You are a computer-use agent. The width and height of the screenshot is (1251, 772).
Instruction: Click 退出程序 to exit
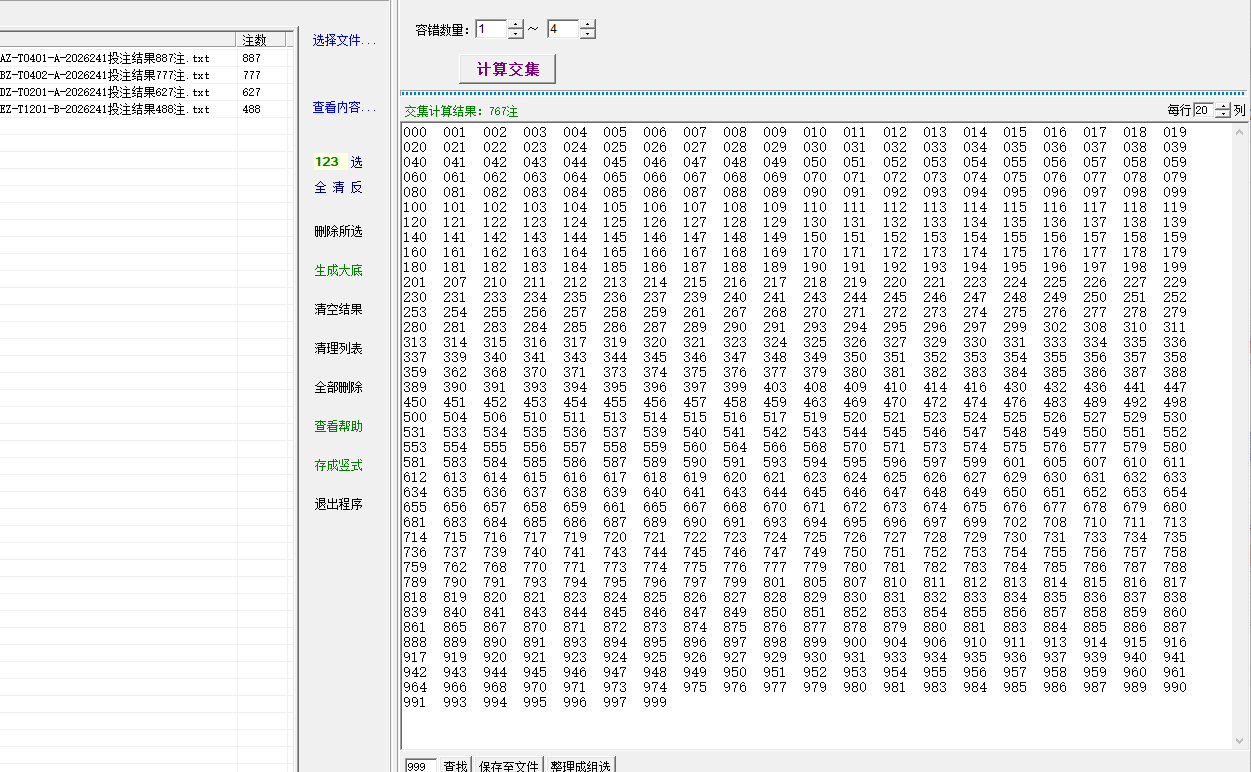point(338,504)
